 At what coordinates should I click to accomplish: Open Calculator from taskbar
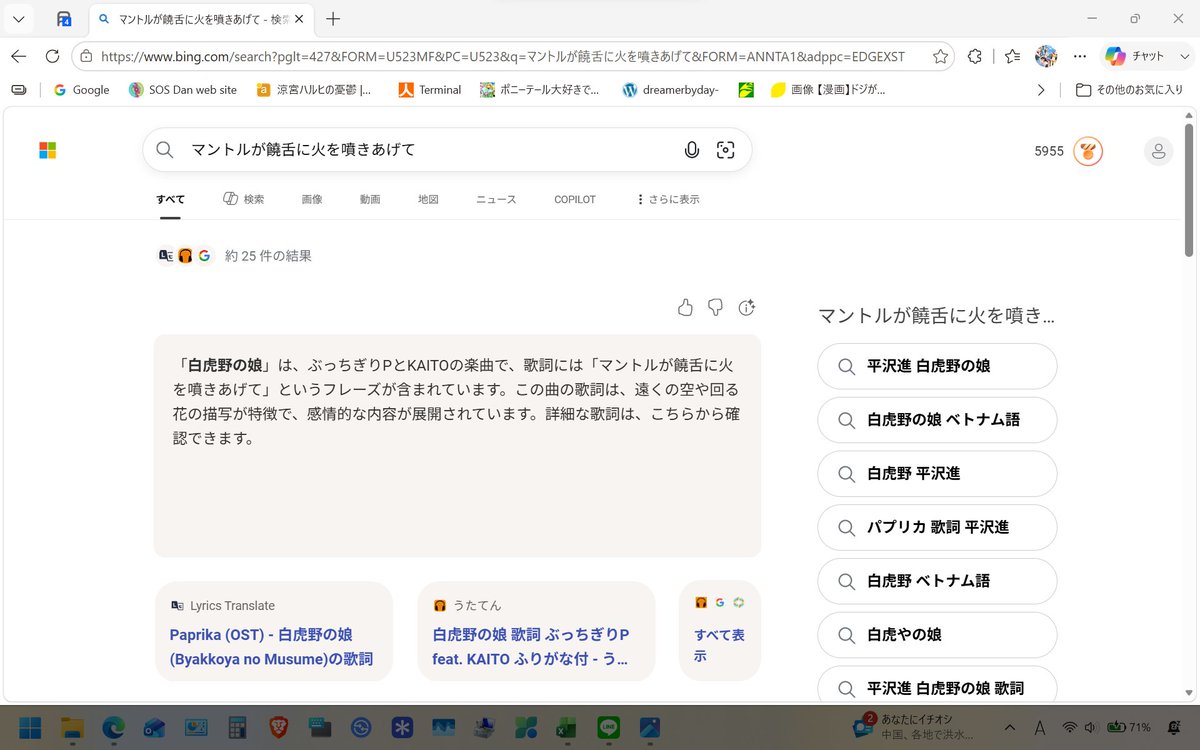click(x=237, y=727)
